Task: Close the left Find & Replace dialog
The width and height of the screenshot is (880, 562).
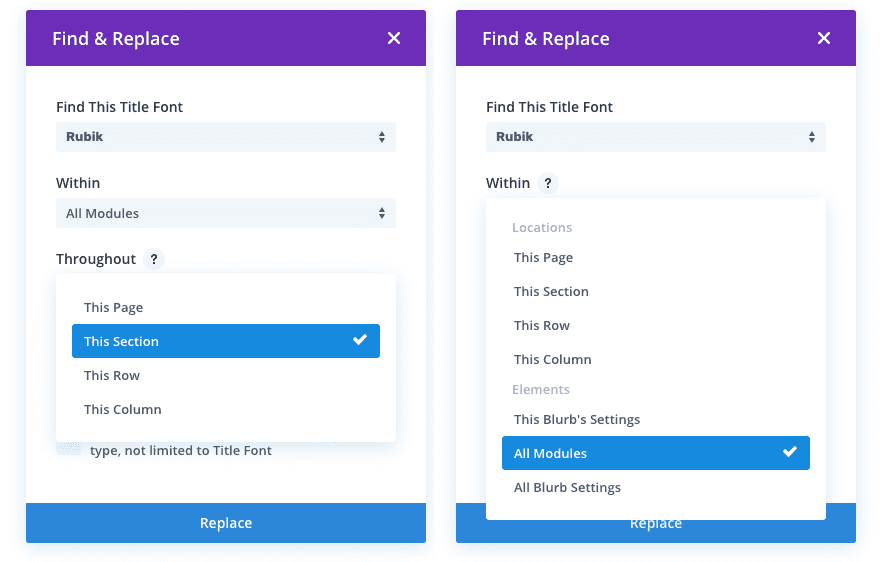Action: click(x=394, y=38)
